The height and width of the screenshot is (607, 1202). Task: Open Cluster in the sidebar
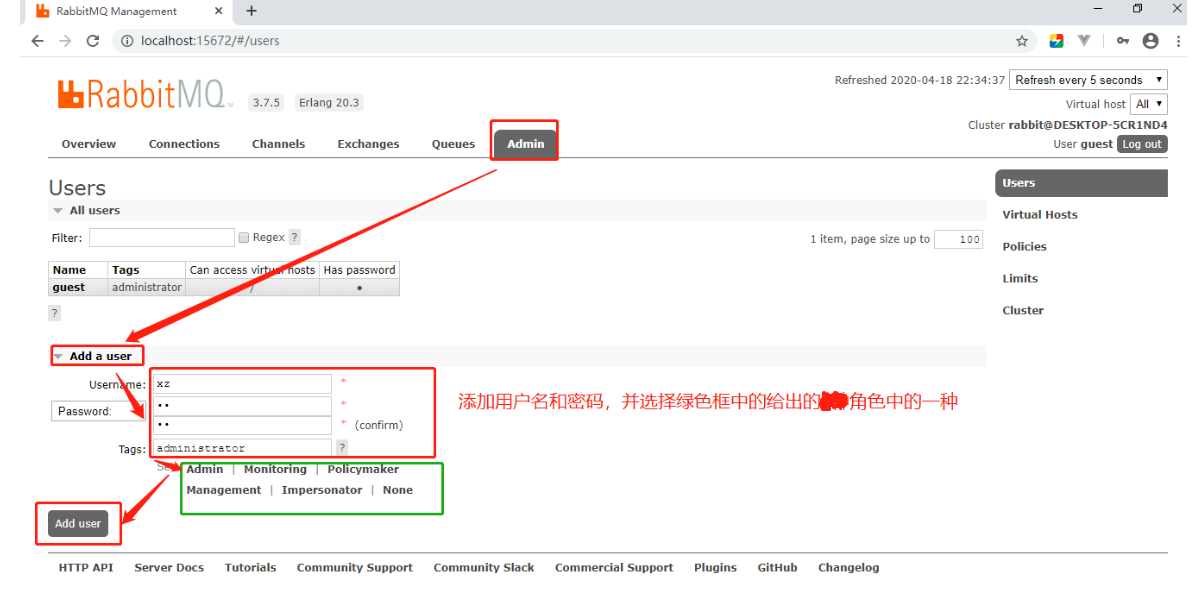[1023, 311]
